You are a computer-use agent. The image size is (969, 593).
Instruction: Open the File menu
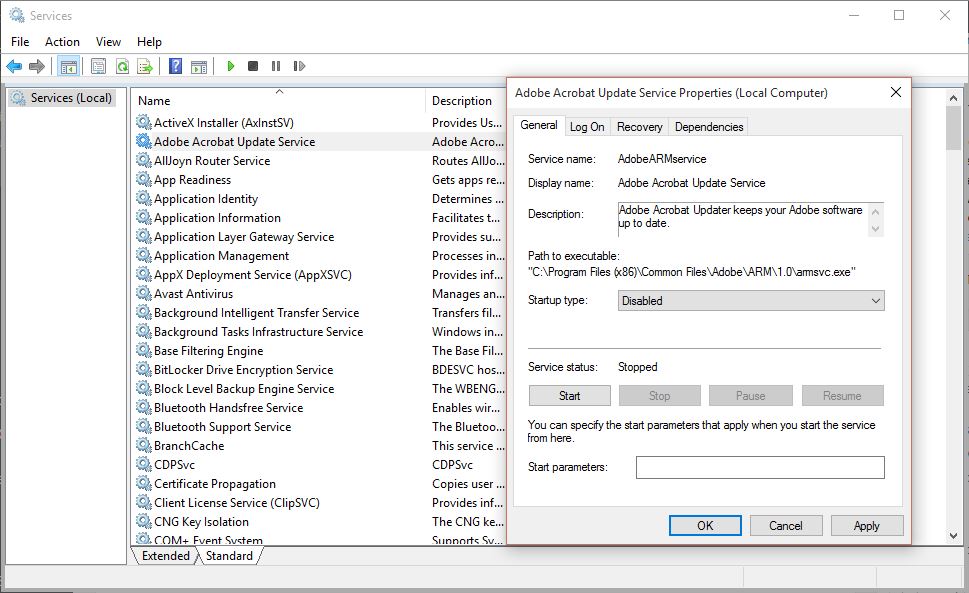20,41
